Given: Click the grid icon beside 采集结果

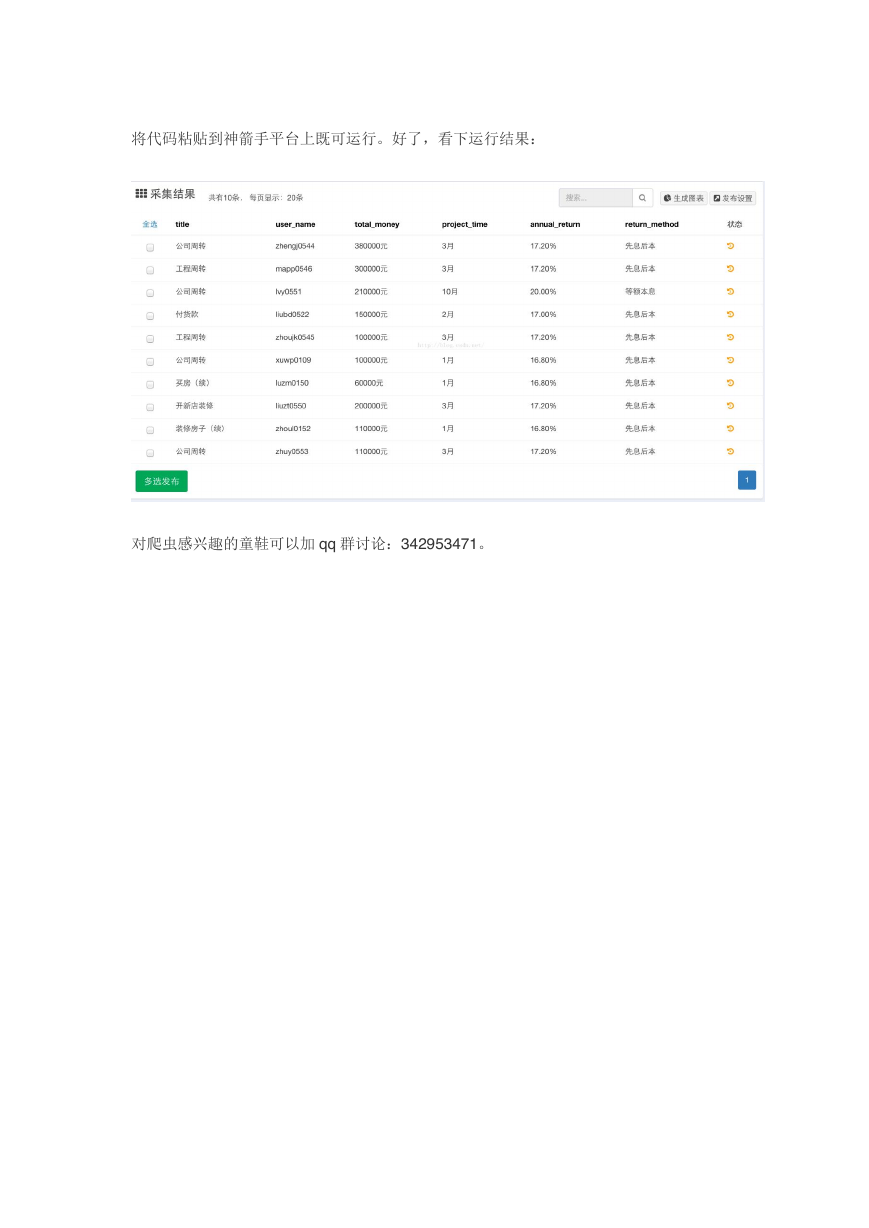Looking at the screenshot, I should click(141, 193).
